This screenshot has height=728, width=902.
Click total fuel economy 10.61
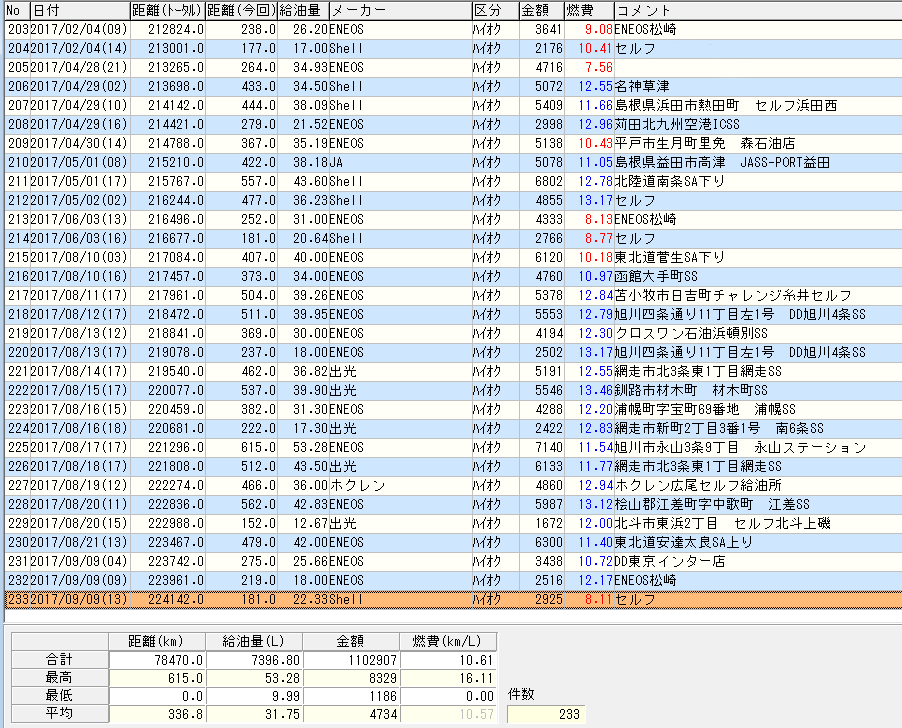coord(448,660)
